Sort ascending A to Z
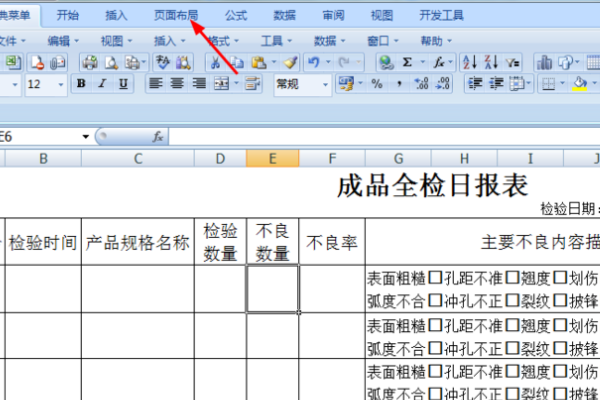This screenshot has width=600, height=400. (470, 62)
